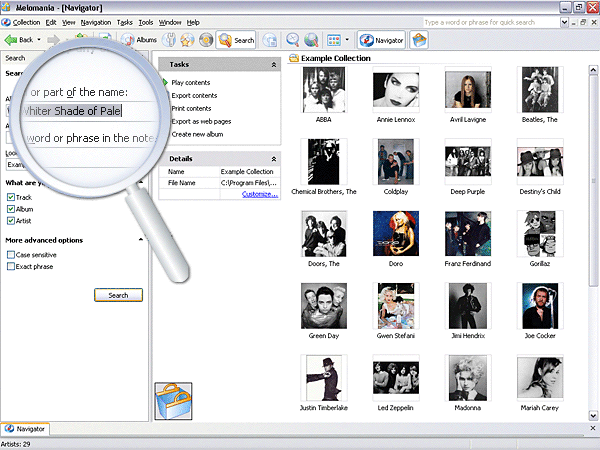Click the Search toolbar button
Viewport: 600px width, 450px height.
(236, 40)
